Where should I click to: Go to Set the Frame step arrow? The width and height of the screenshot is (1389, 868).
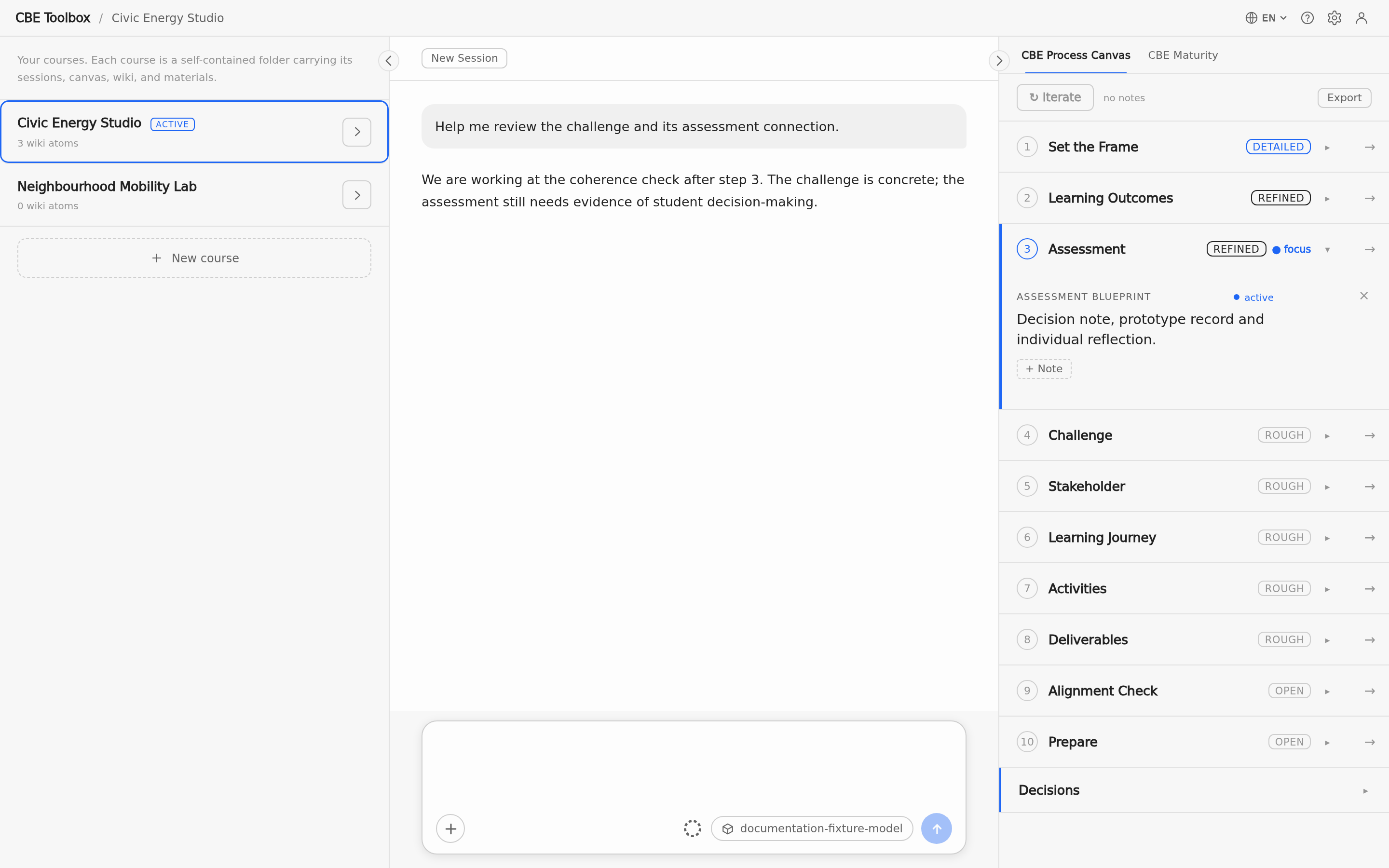[1370, 147]
